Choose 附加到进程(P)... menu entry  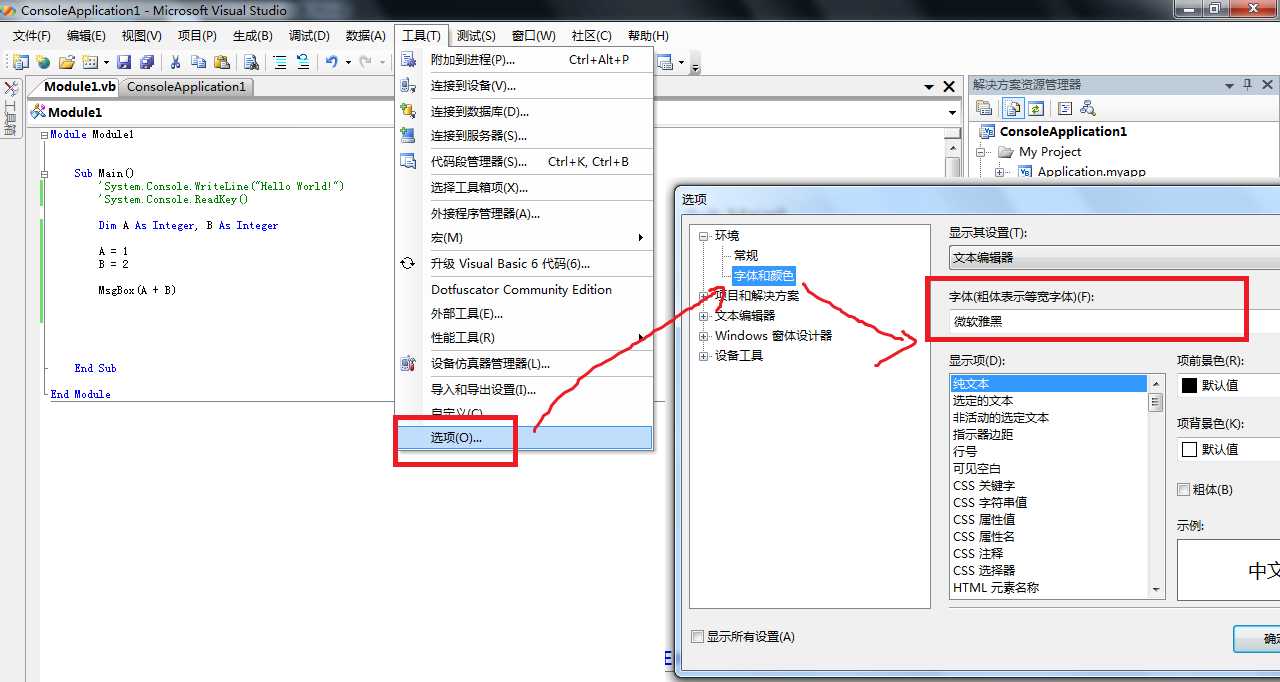click(524, 60)
